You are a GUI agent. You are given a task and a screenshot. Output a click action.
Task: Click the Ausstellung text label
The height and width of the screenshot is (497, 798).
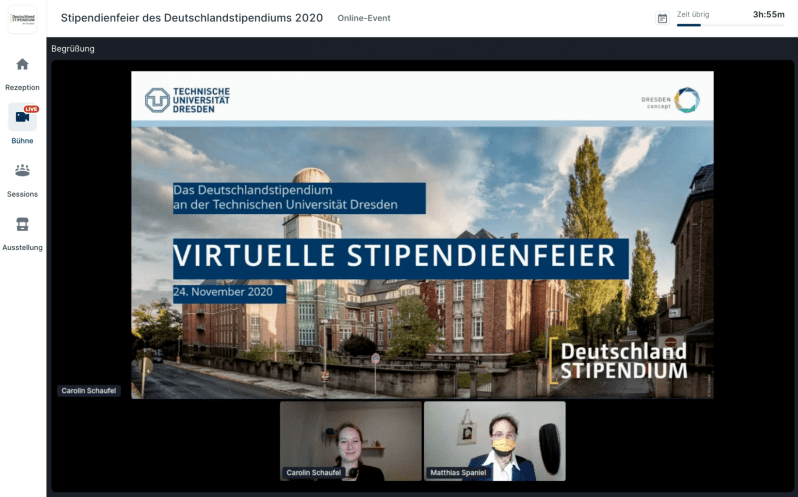point(22,247)
